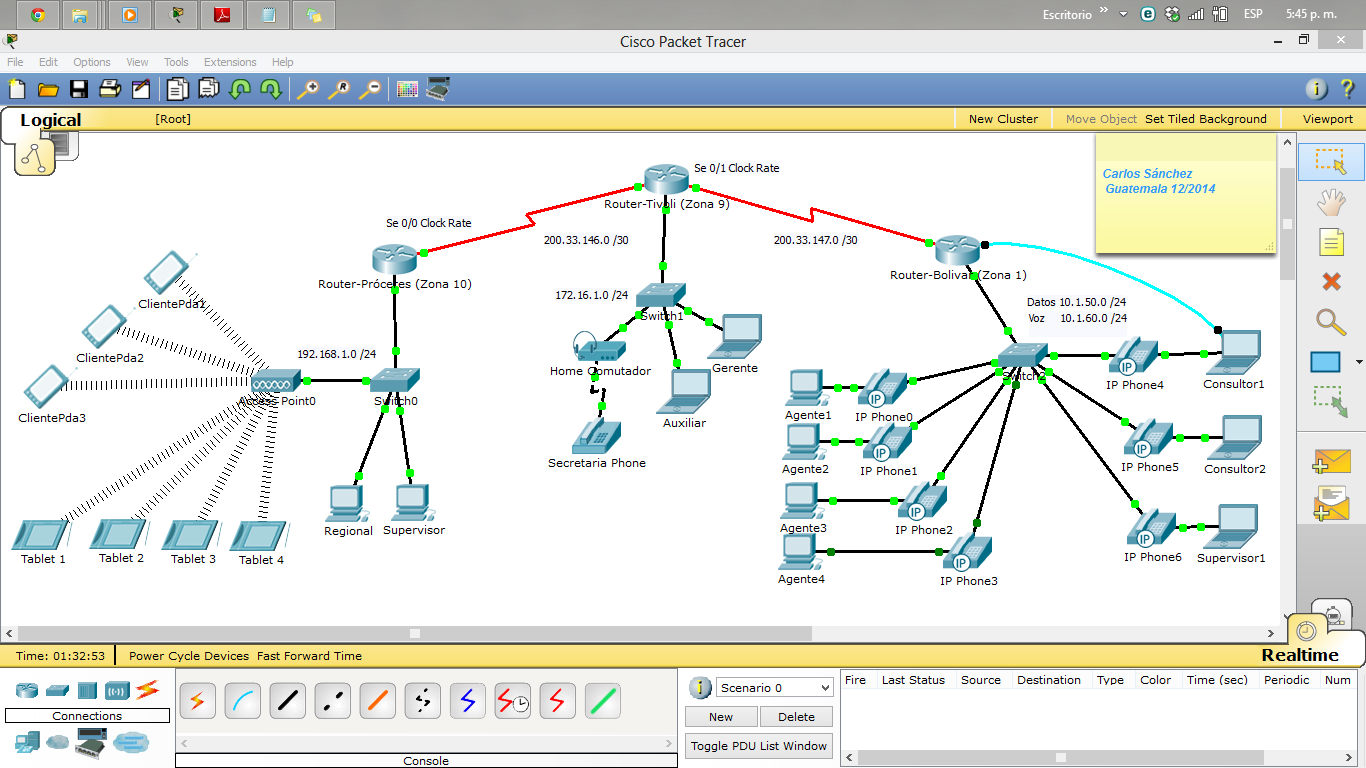Open the Routers device category
The width and height of the screenshot is (1366, 768).
click(x=25, y=690)
